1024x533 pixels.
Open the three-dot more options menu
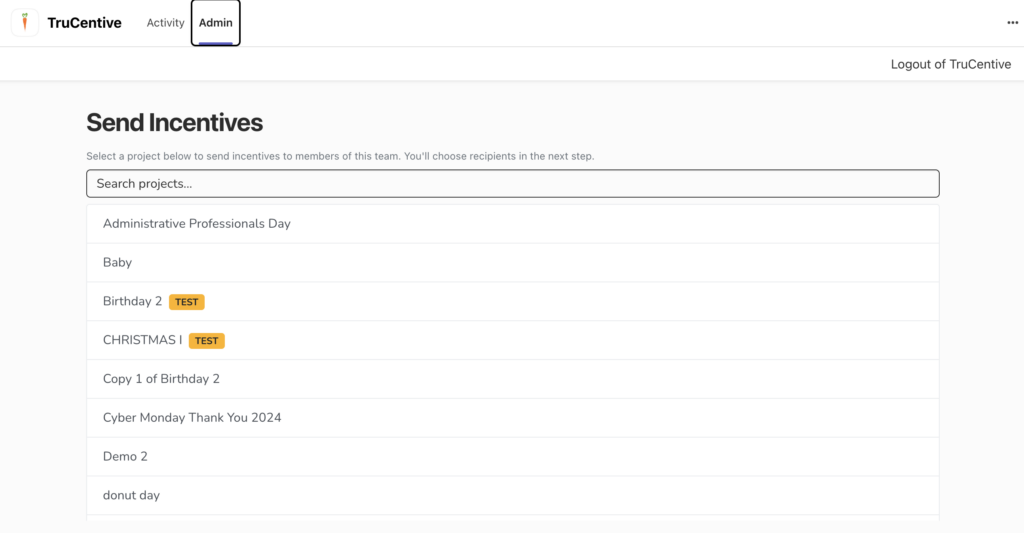coord(1012,23)
